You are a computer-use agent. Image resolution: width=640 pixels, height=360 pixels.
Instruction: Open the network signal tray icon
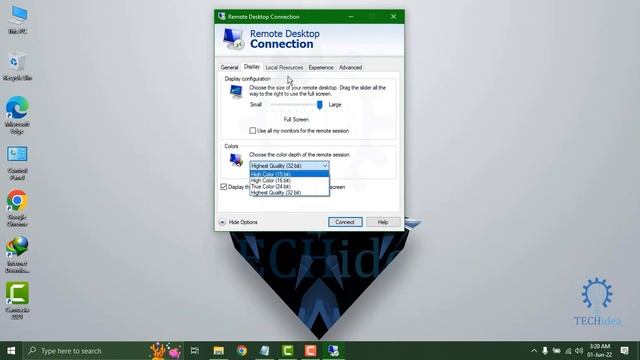[568, 351]
